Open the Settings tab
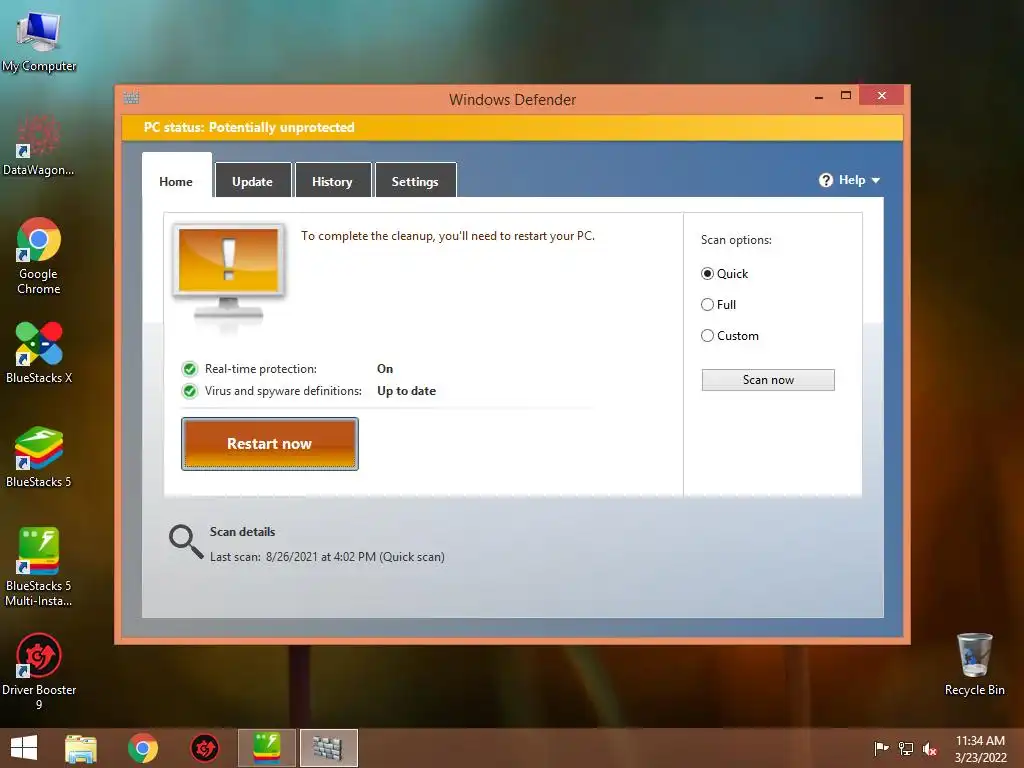1024x768 pixels. [415, 181]
